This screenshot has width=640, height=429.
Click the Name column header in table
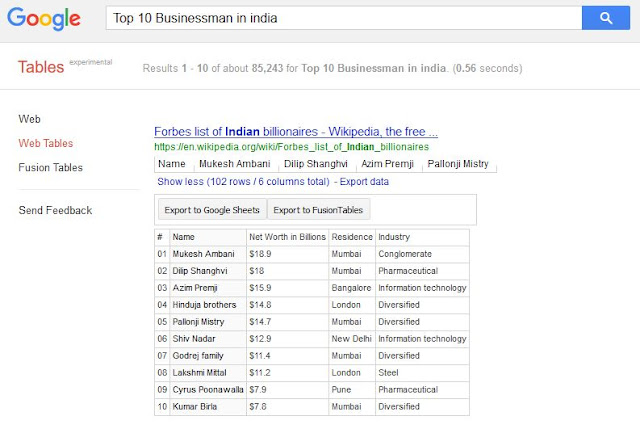(x=208, y=237)
